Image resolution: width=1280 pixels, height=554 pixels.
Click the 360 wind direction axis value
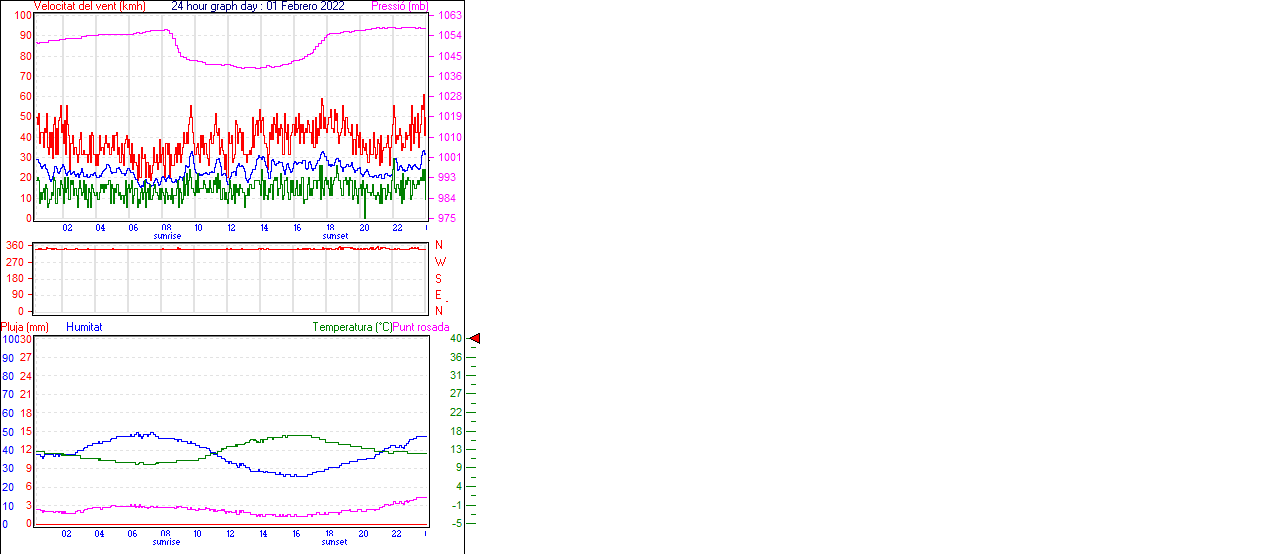pyautogui.click(x=15, y=245)
